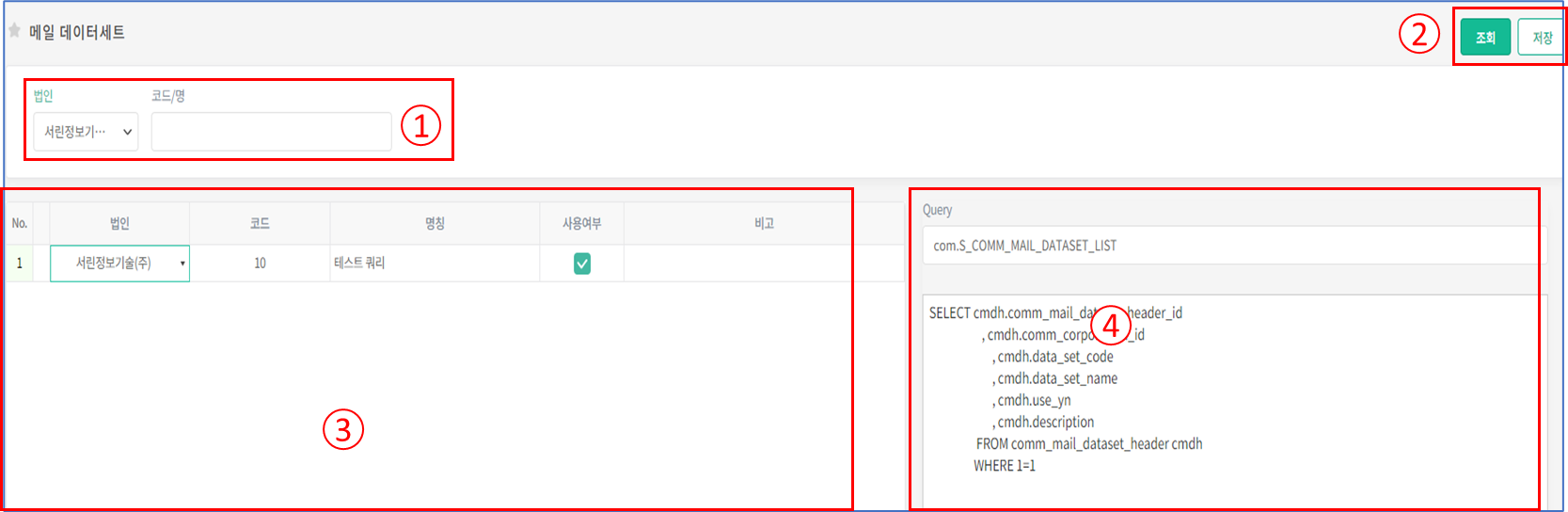Open the 법인 dropdown in the search filter

(x=86, y=132)
